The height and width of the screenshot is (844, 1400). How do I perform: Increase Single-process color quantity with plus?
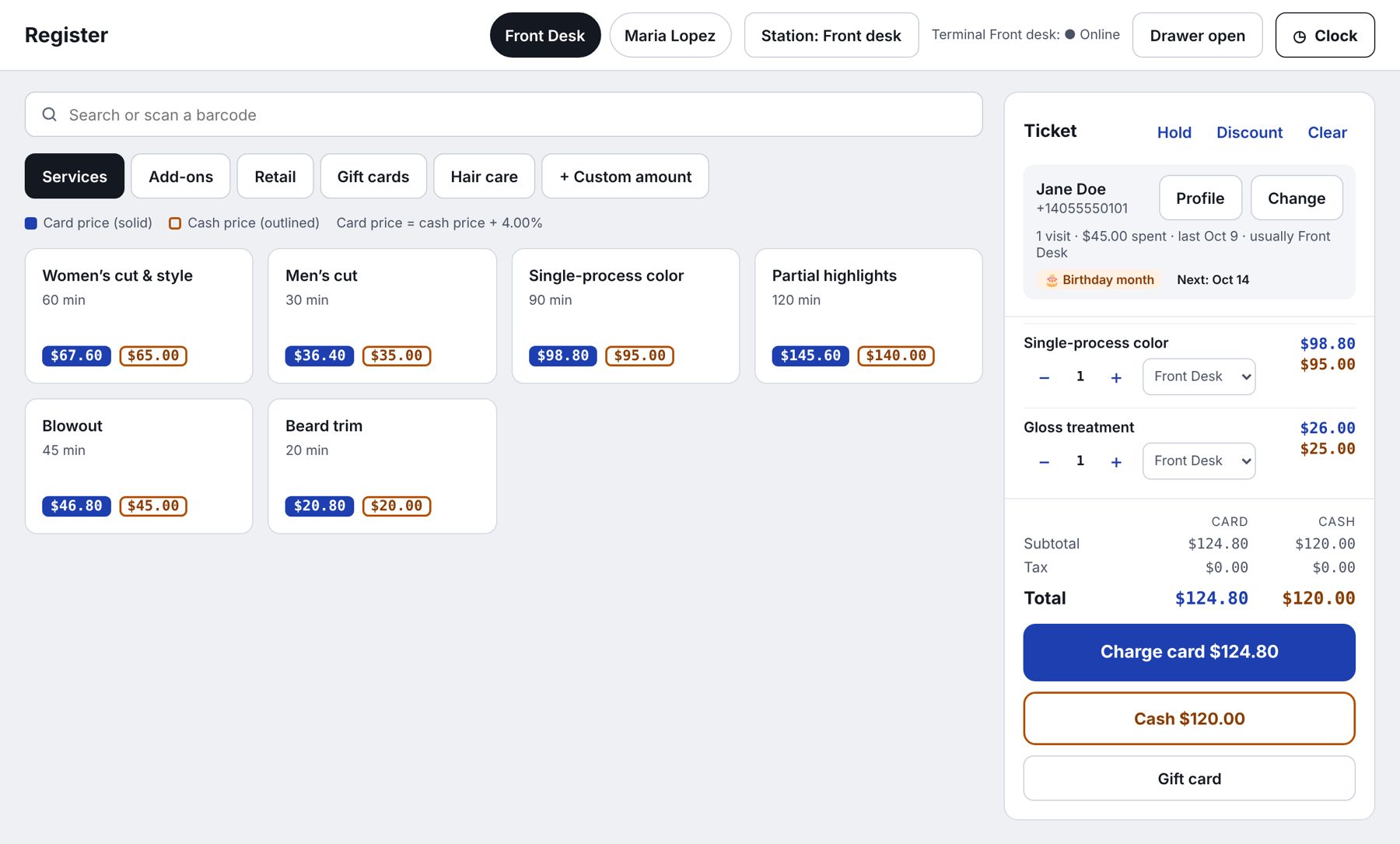pos(1116,377)
